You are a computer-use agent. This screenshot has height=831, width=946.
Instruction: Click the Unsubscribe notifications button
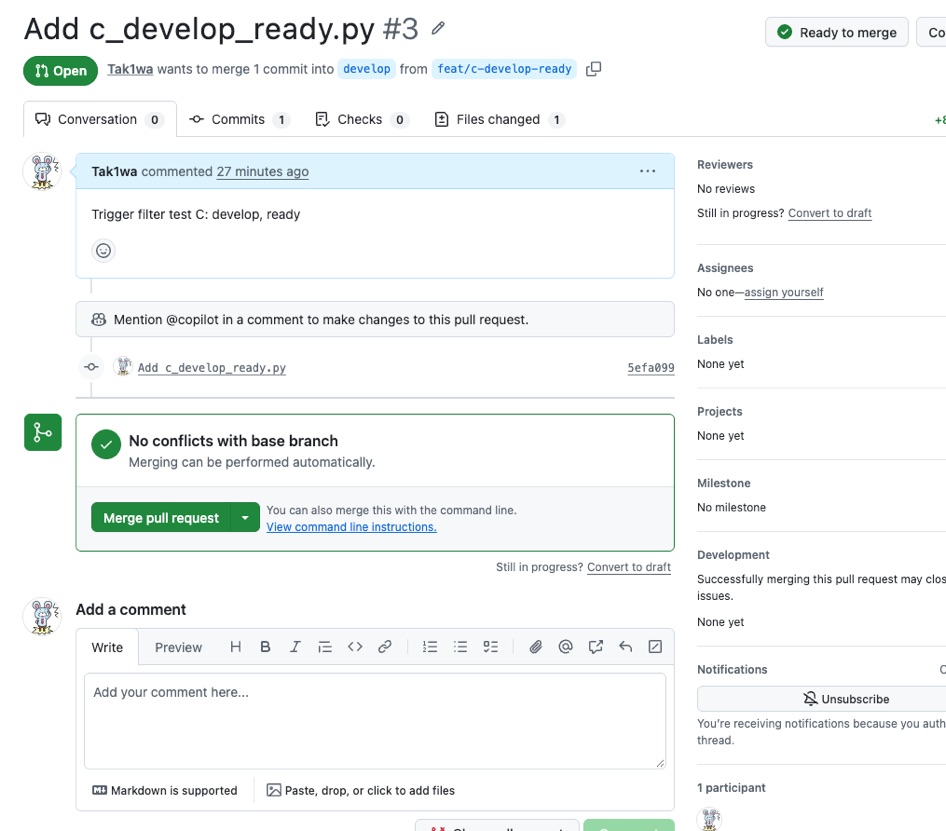(846, 699)
